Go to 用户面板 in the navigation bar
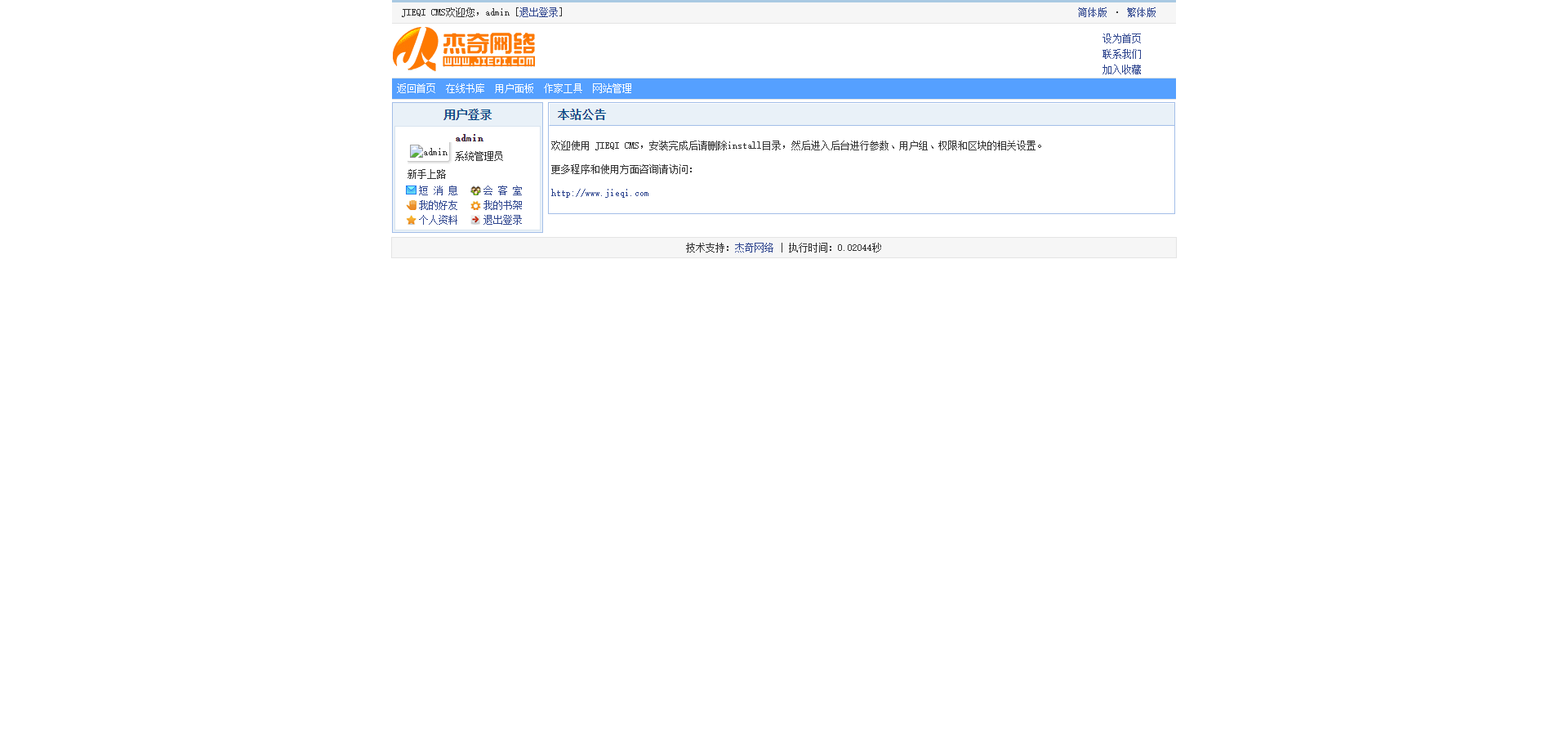The height and width of the screenshot is (751, 1568). click(514, 89)
